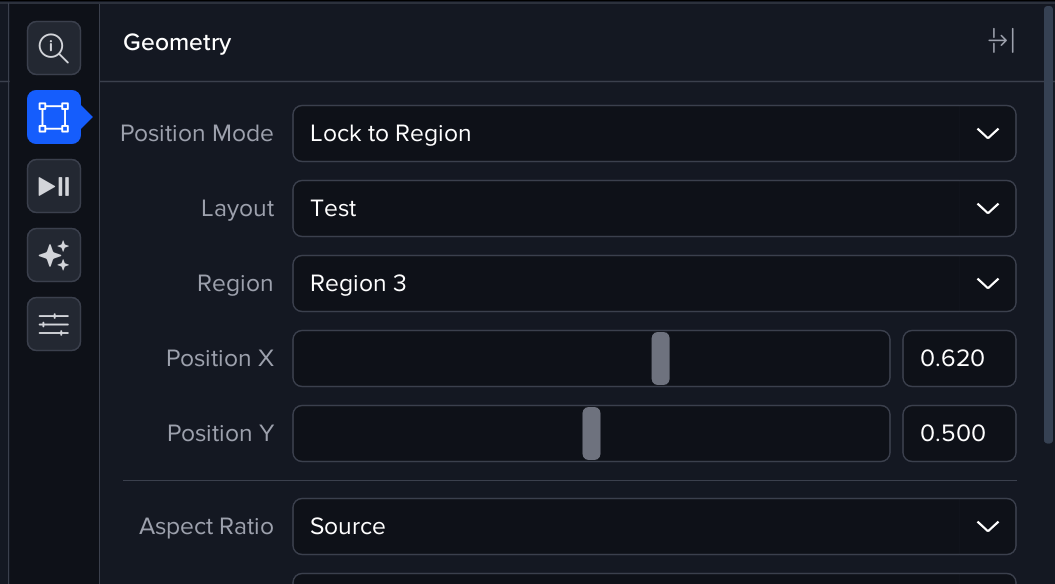Open the playback settings tab
Screen dimensions: 1055x584
(54, 186)
